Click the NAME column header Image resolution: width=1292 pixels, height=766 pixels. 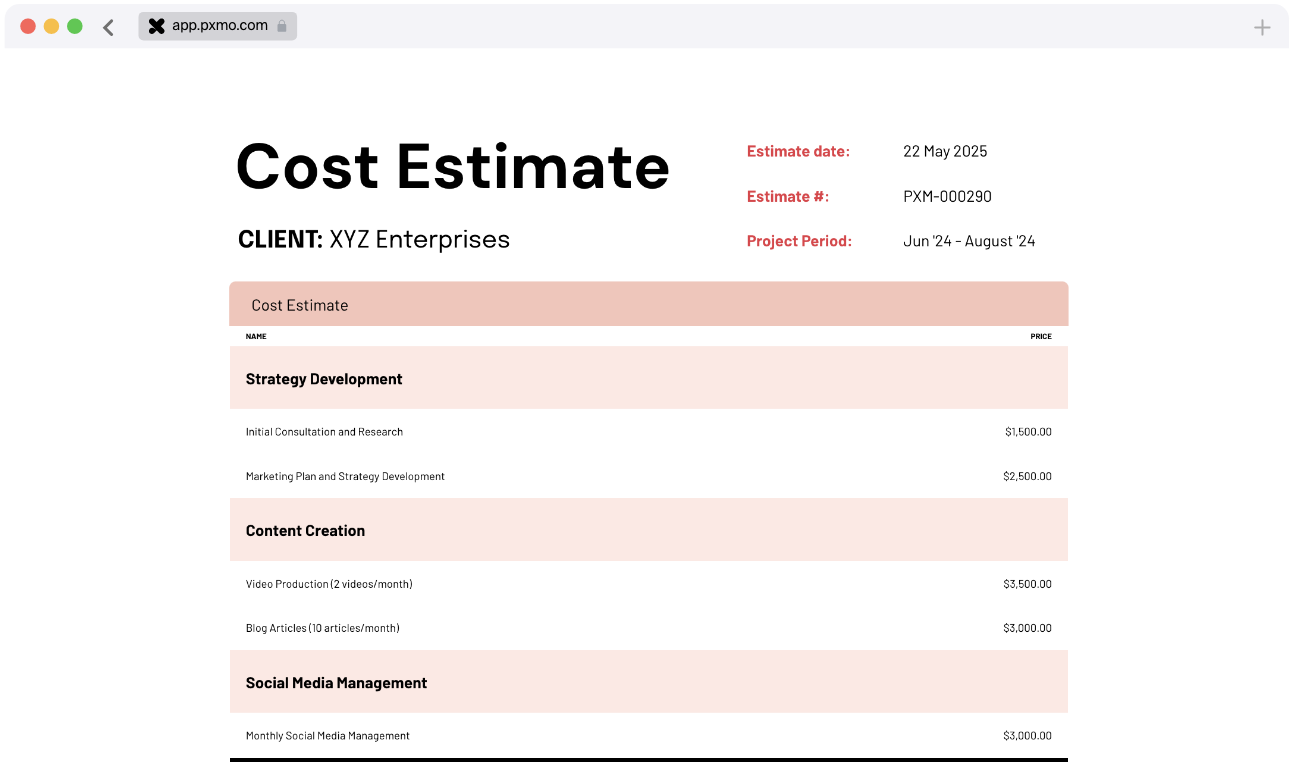[256, 336]
